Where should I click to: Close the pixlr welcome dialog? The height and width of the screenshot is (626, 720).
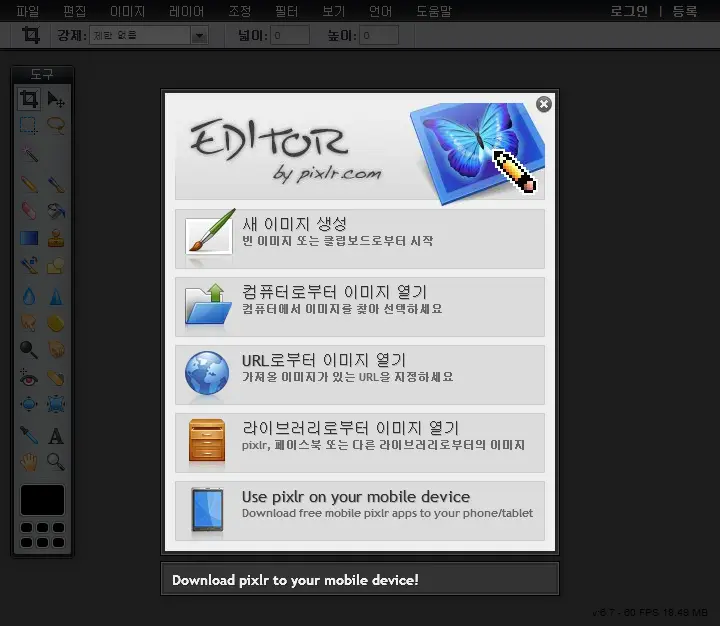coord(543,104)
